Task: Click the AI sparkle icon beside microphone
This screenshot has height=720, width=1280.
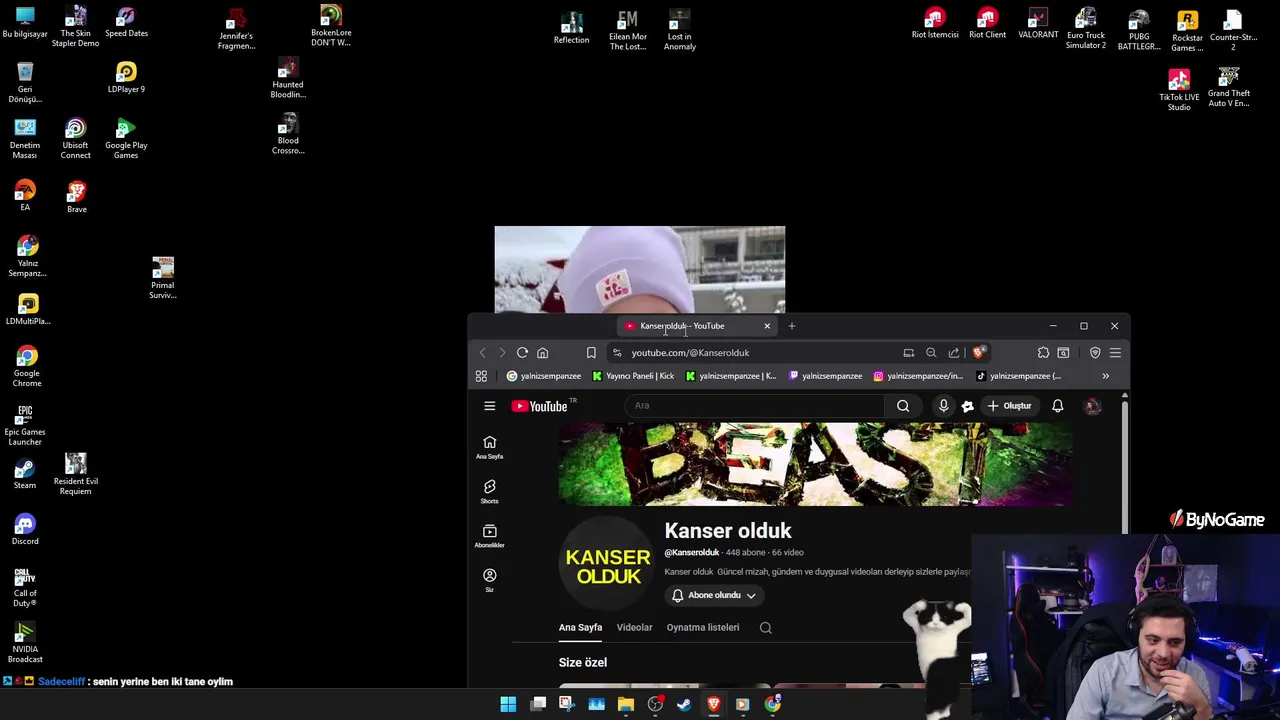Action: (x=967, y=406)
